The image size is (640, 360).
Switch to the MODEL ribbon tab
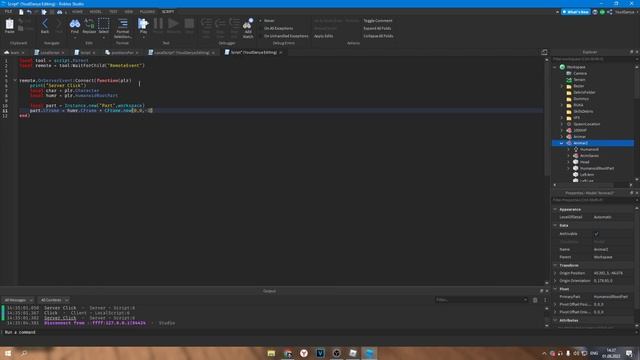[96, 12]
